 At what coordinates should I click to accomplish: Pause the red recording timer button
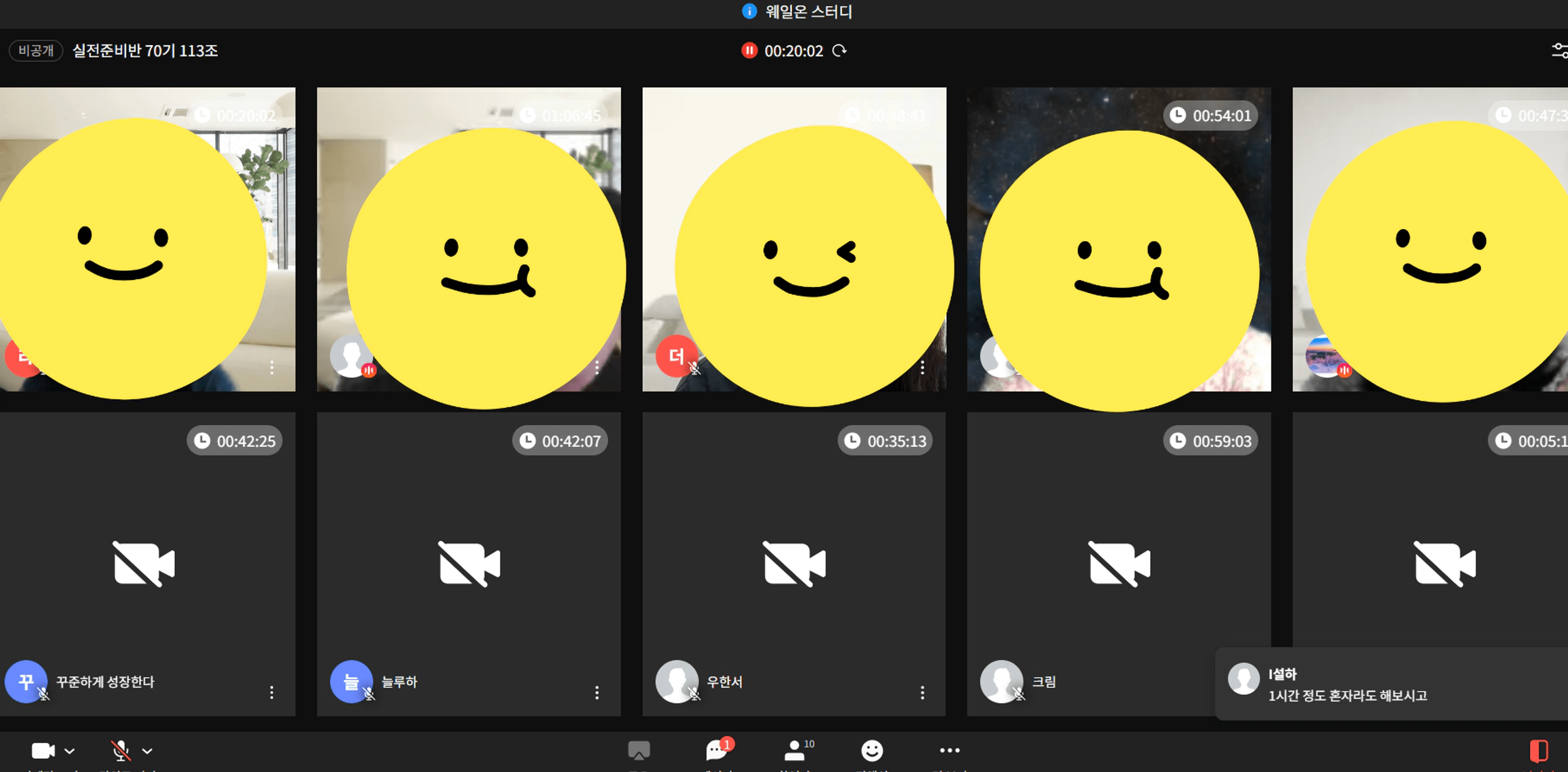749,51
